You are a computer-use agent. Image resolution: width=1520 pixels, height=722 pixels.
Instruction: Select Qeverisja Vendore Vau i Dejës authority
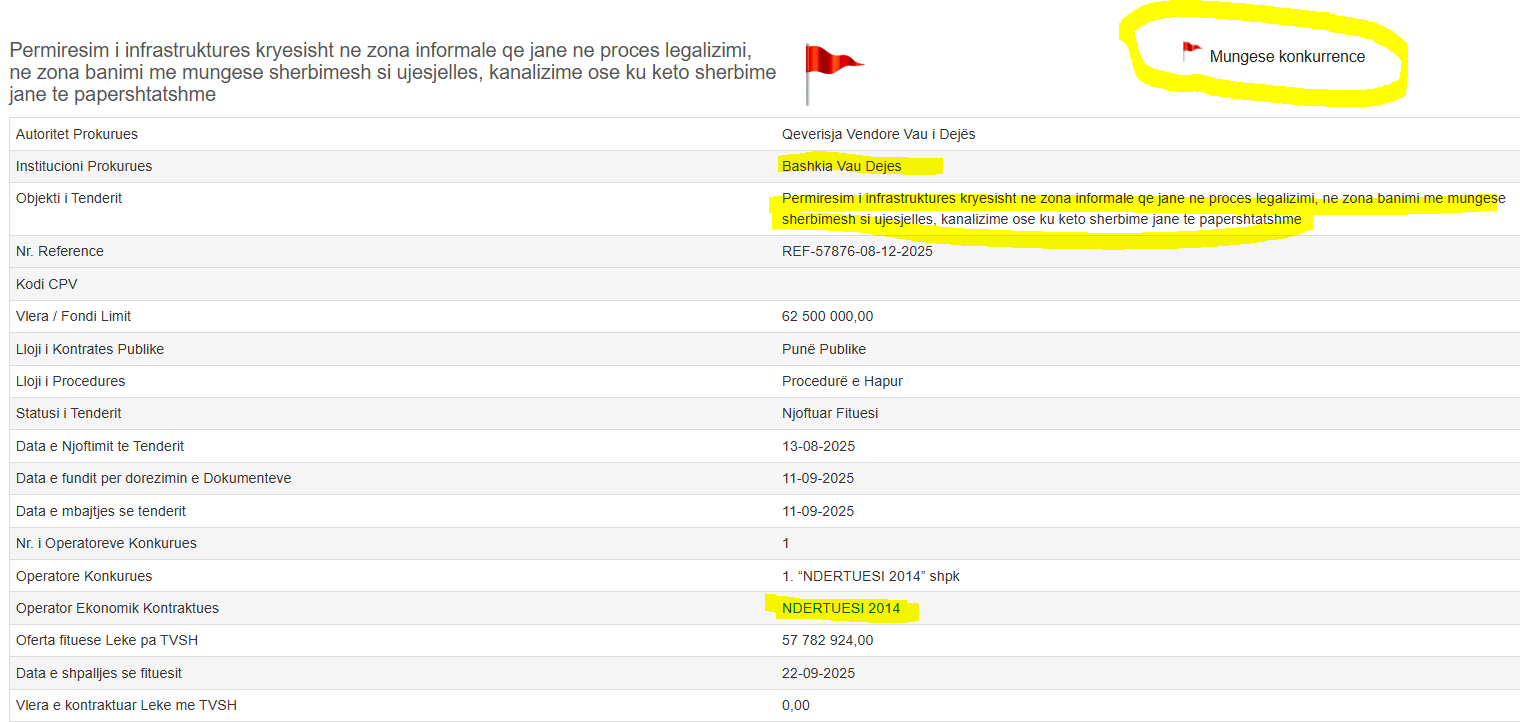click(x=880, y=134)
